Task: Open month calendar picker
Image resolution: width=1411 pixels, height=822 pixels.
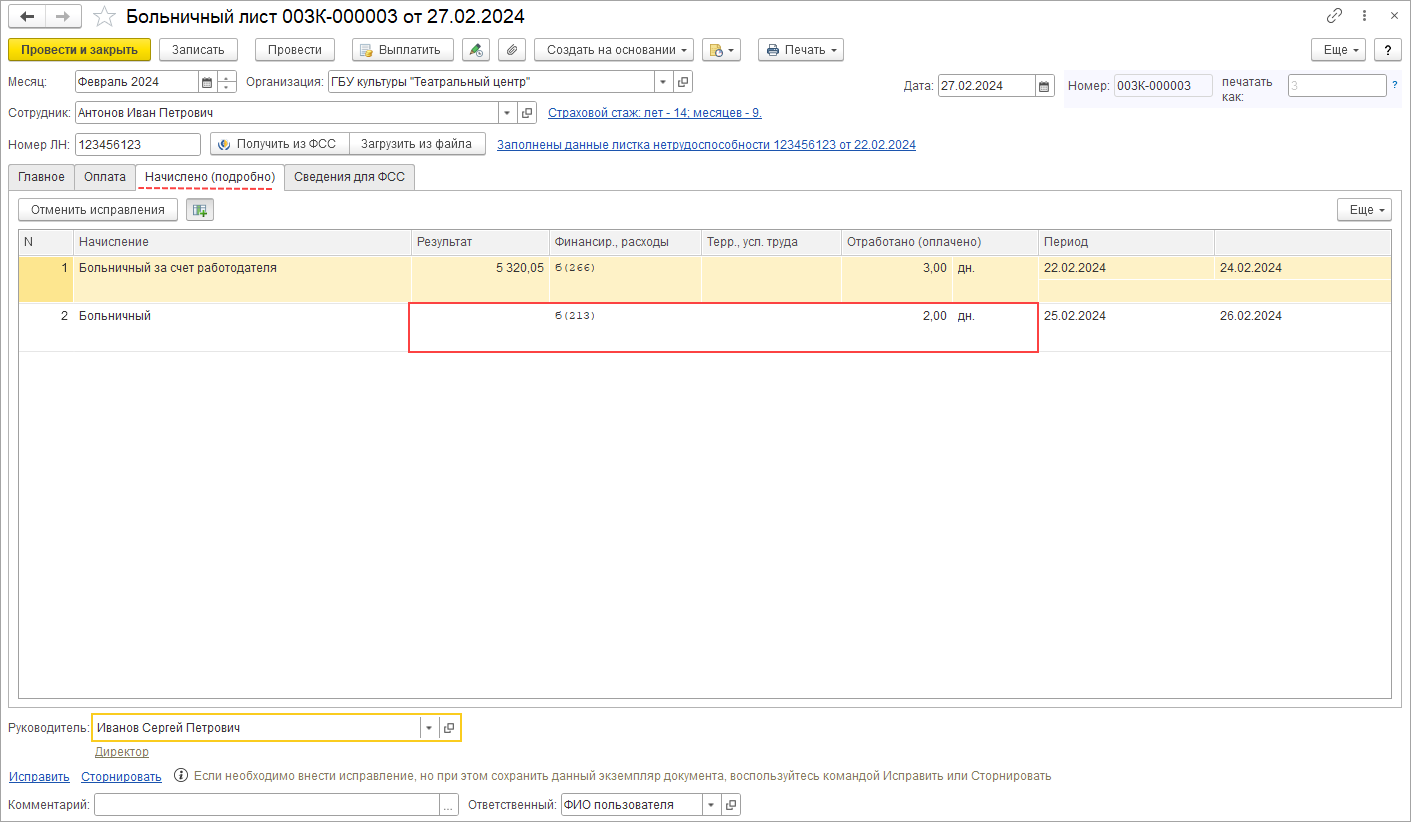Action: [x=207, y=82]
